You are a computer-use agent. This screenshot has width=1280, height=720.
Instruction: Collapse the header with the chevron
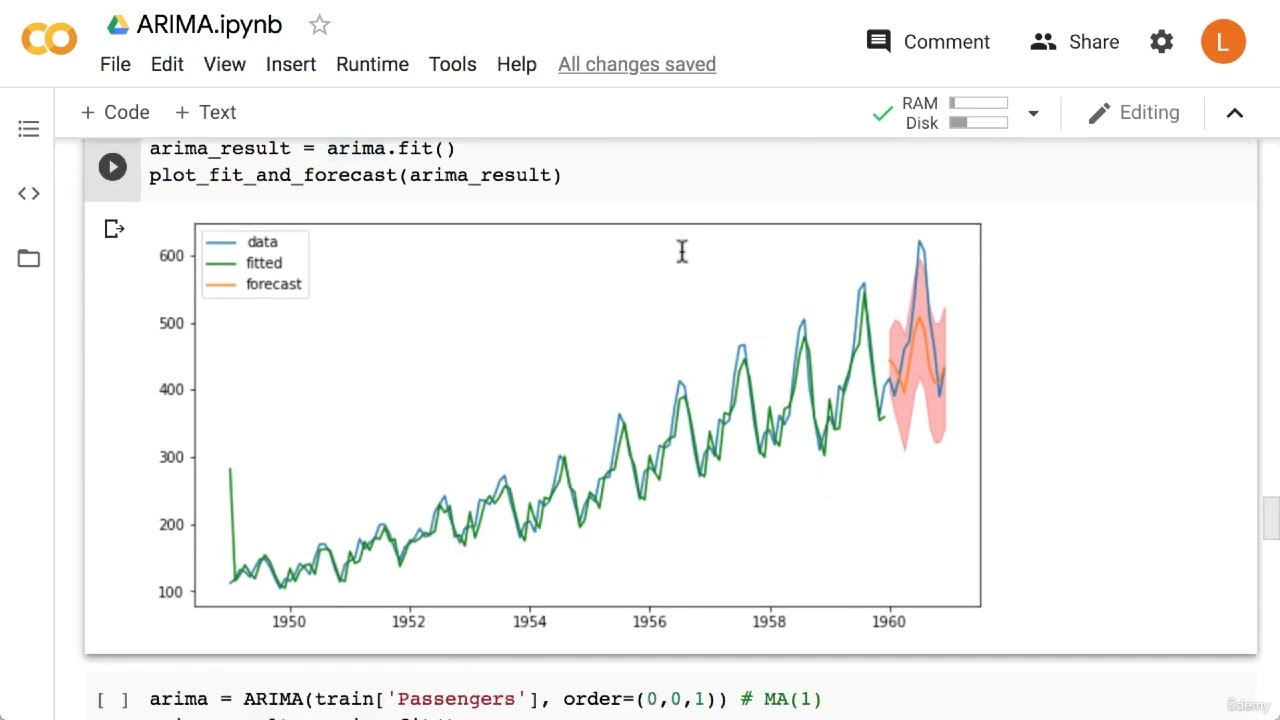point(1235,113)
